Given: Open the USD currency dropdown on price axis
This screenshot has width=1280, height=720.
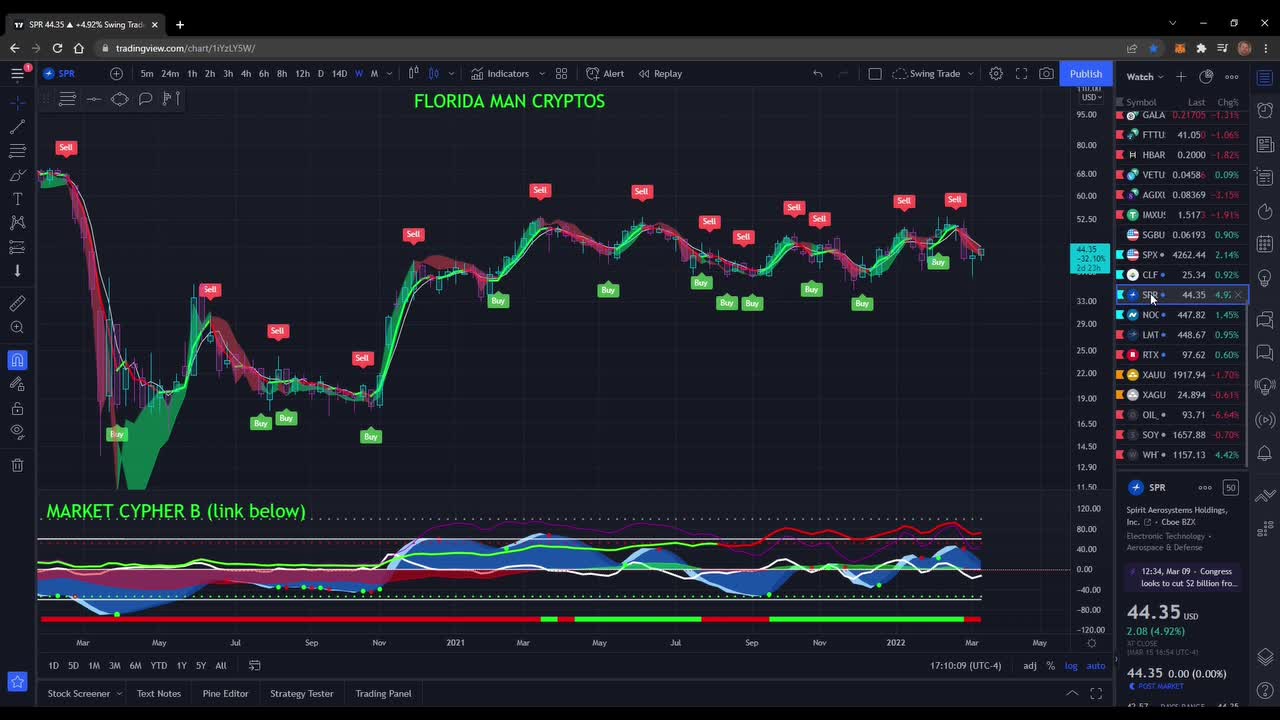Looking at the screenshot, I should tap(1090, 98).
